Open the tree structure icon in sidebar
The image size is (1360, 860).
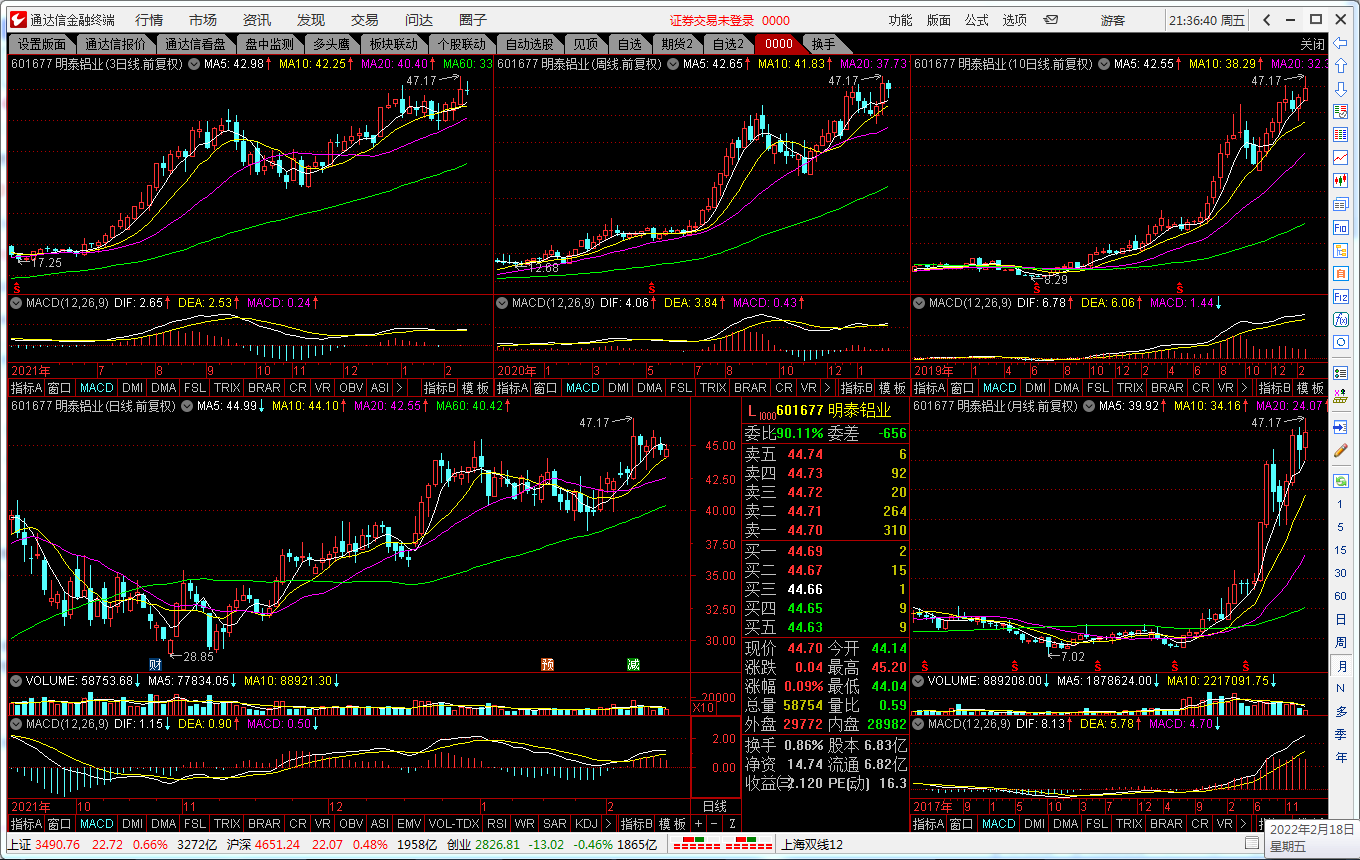tap(1341, 250)
